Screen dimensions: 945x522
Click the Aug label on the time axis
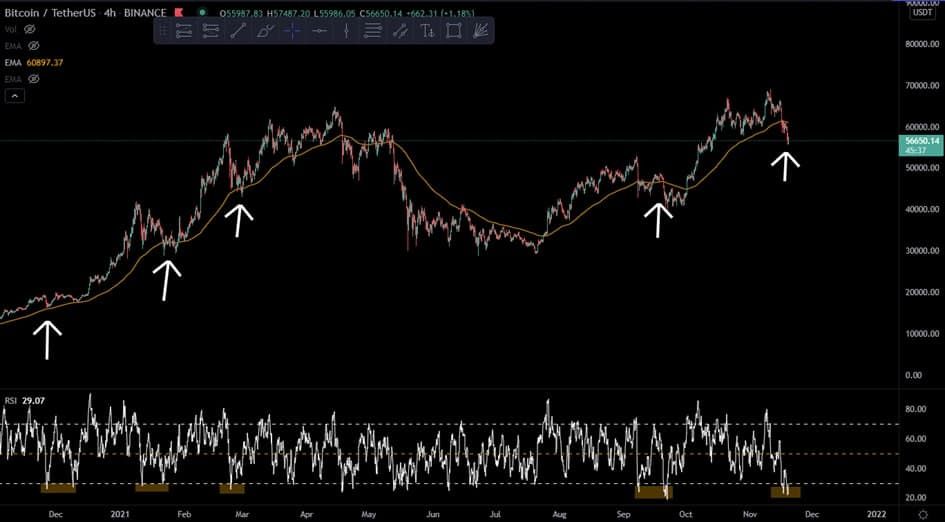560,514
